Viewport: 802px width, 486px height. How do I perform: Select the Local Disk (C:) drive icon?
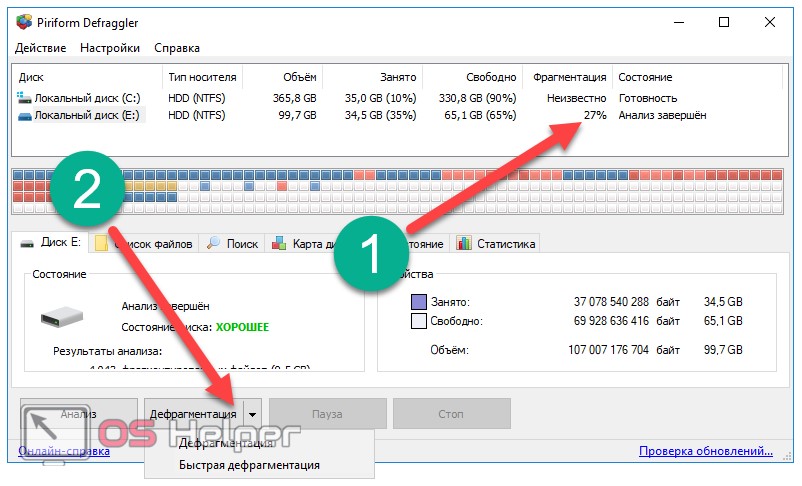24,98
